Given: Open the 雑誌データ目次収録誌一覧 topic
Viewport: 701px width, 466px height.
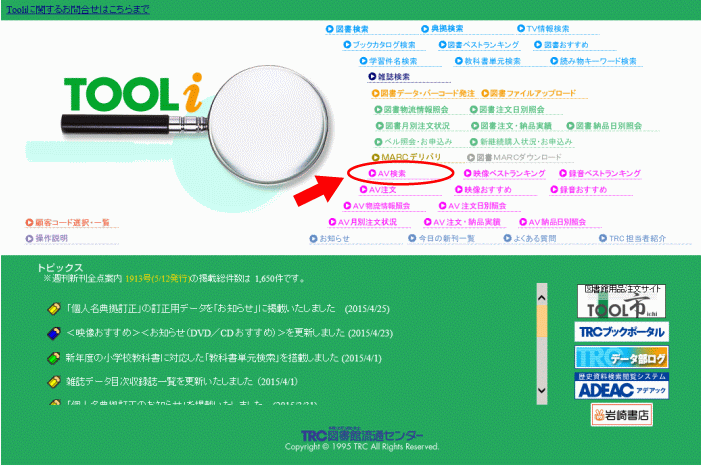Looking at the screenshot, I should point(182,381).
